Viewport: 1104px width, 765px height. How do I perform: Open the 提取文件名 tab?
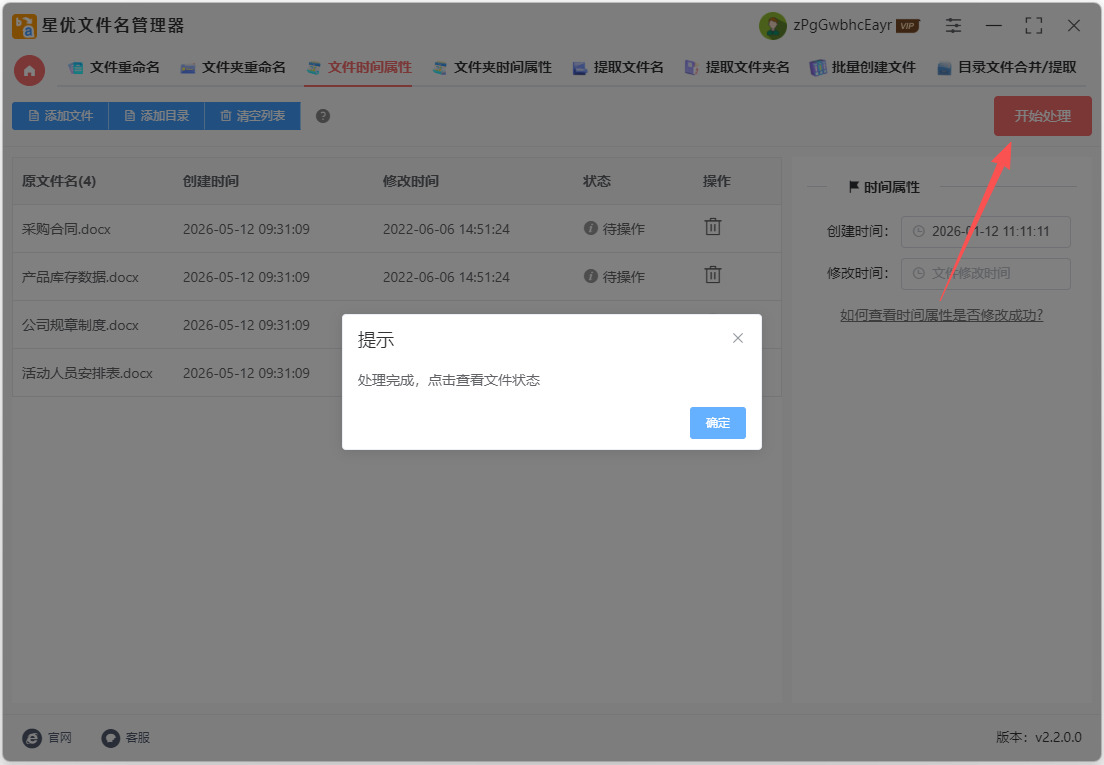pyautogui.click(x=618, y=68)
